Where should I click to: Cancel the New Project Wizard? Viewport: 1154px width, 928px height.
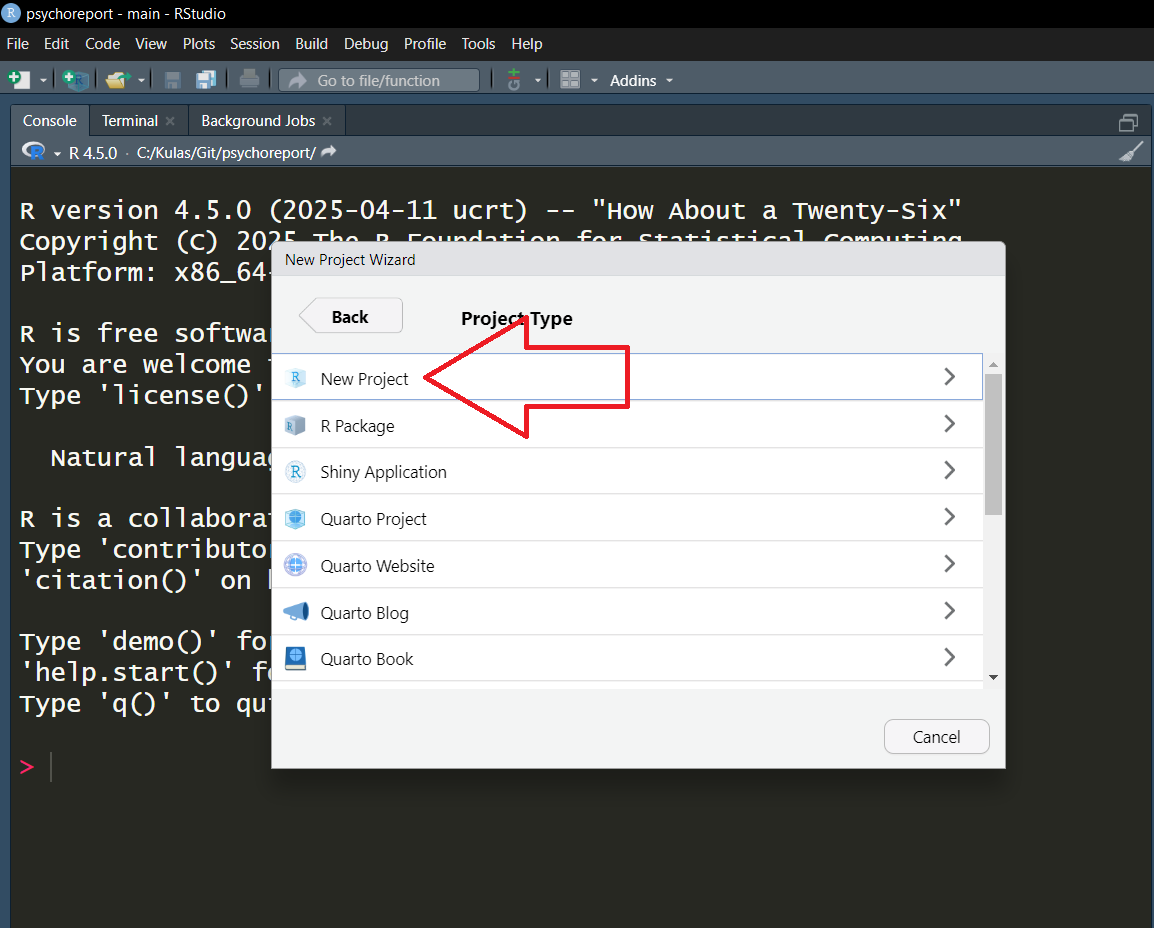[936, 737]
